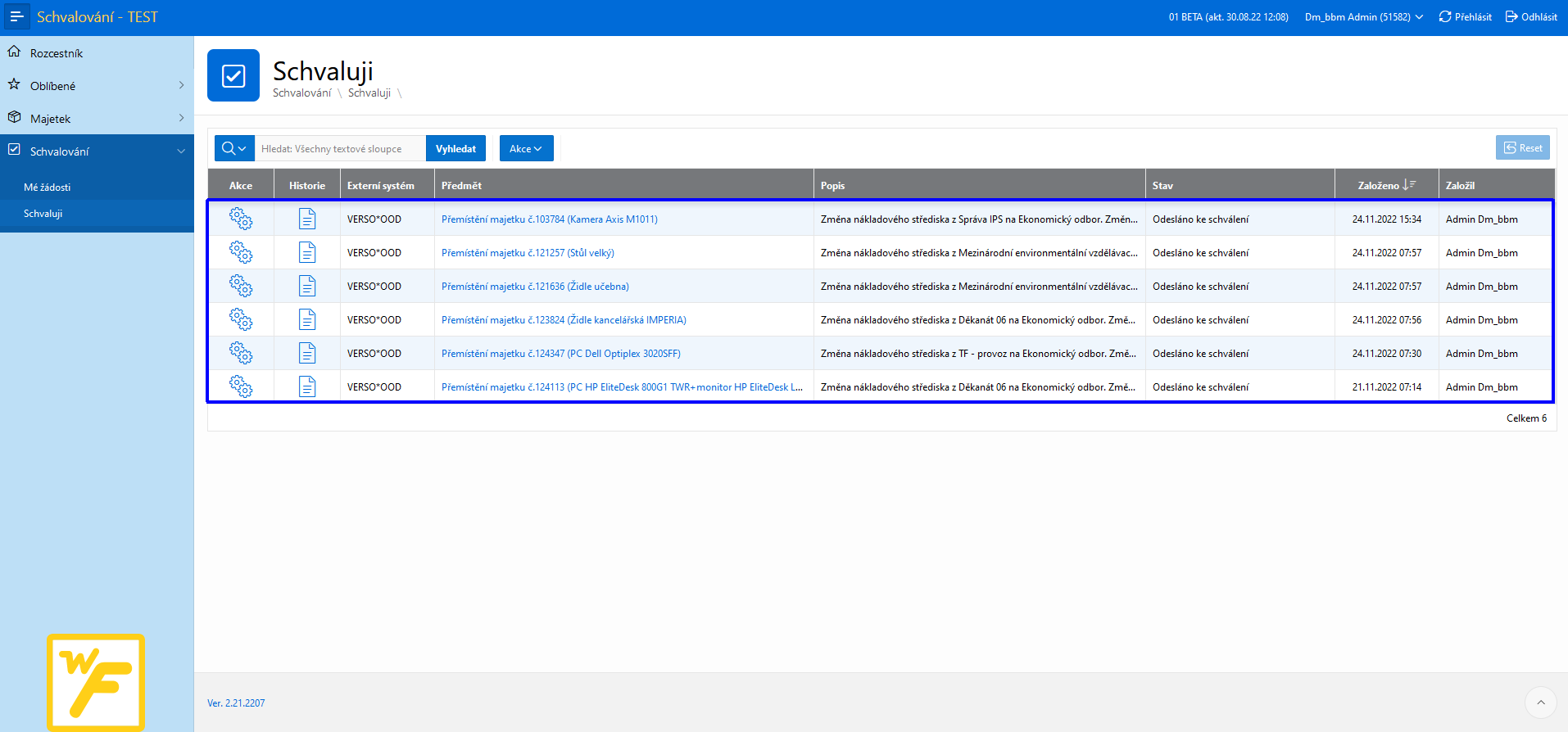Click Popis cell mentioning TF - provoz
The width and height of the screenshot is (1568, 732).
pyautogui.click(x=978, y=353)
